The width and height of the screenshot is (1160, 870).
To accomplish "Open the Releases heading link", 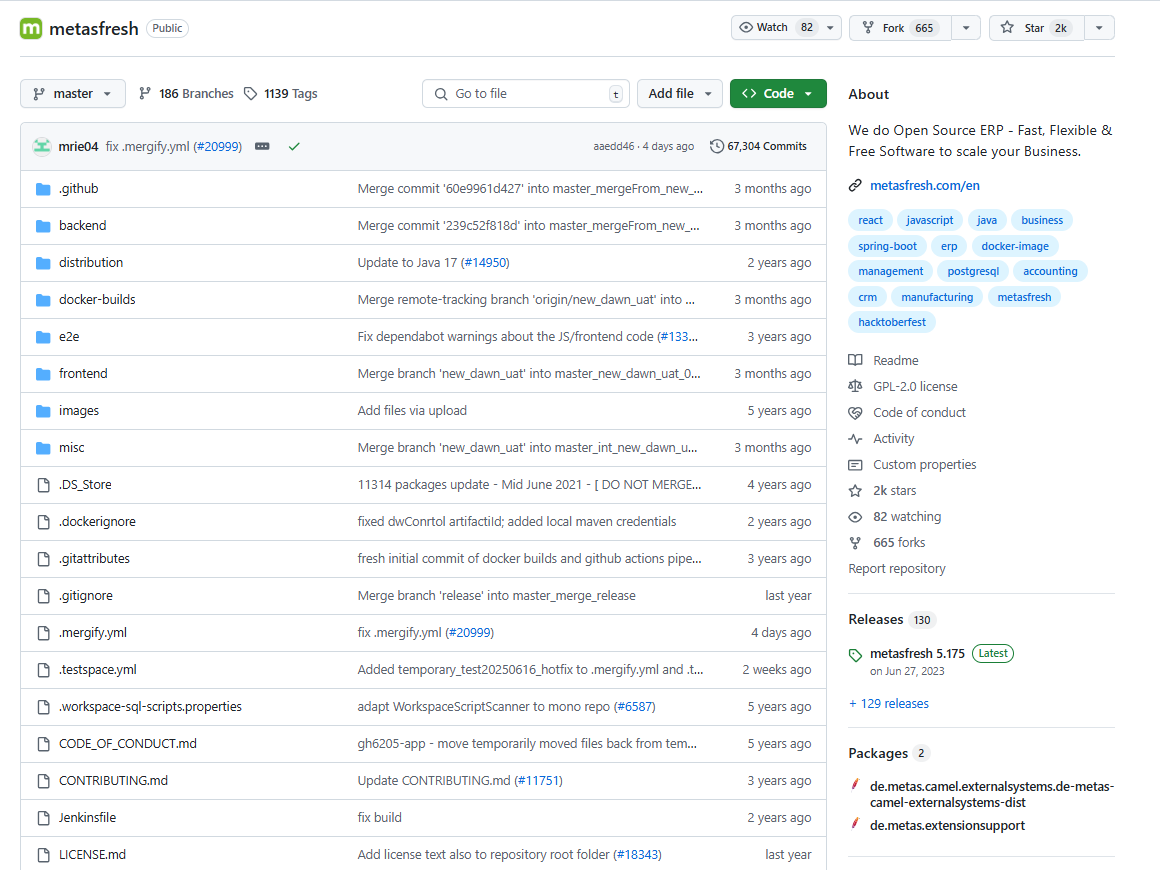I will [x=876, y=619].
